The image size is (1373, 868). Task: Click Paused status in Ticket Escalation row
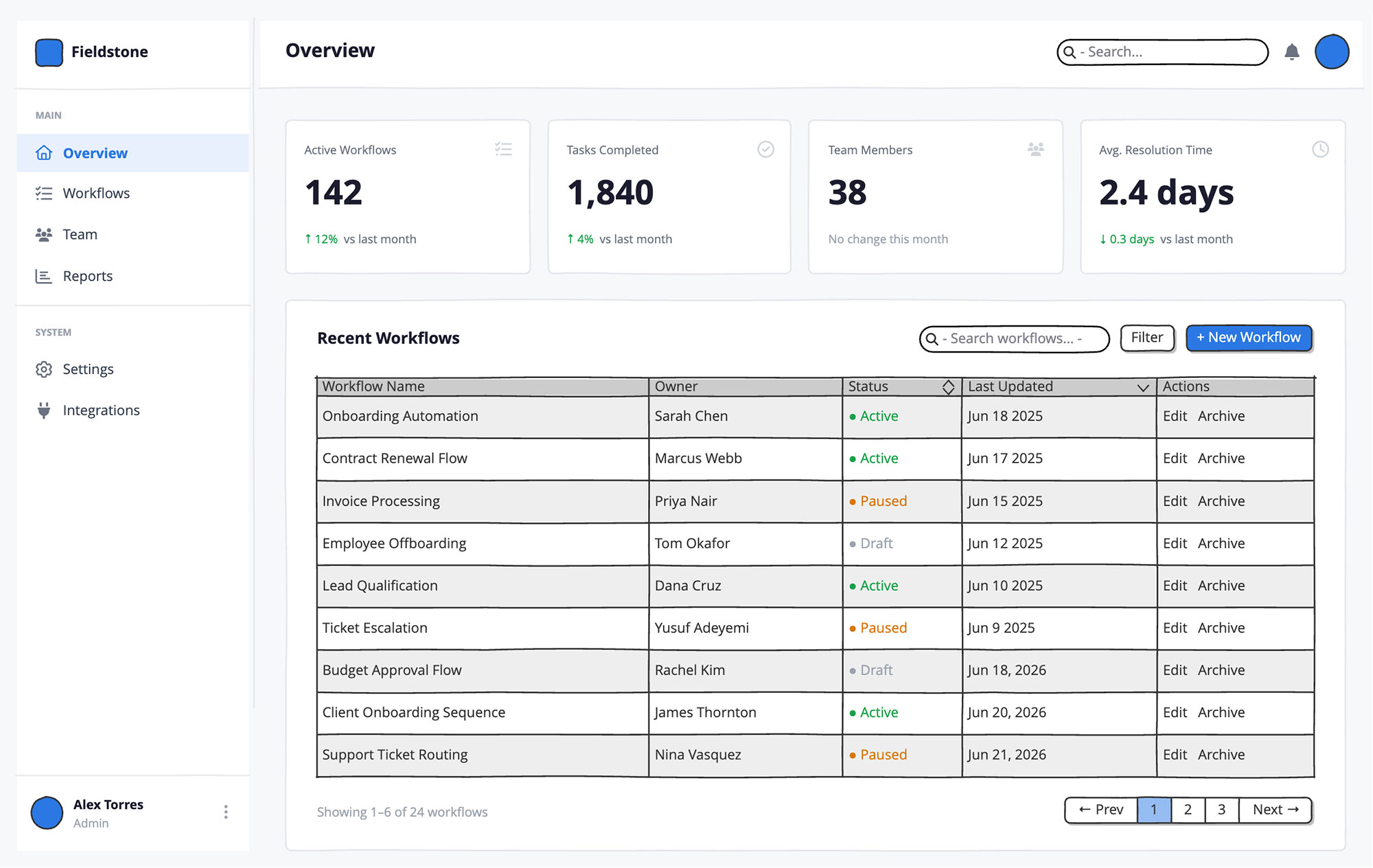click(878, 628)
